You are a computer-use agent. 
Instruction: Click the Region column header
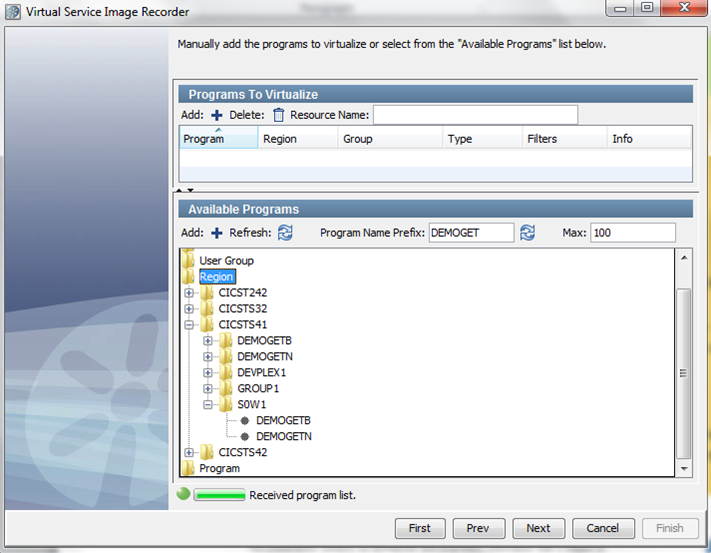(298, 139)
